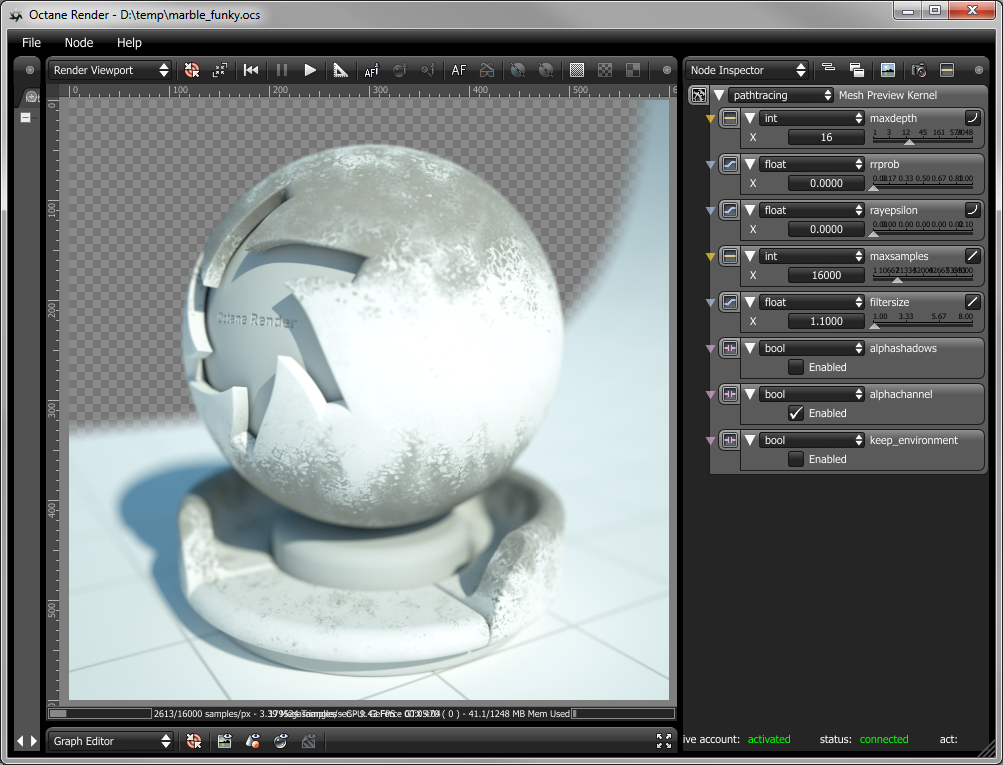Click the filtersize slider track
The image size is (1003, 765).
pos(923,321)
